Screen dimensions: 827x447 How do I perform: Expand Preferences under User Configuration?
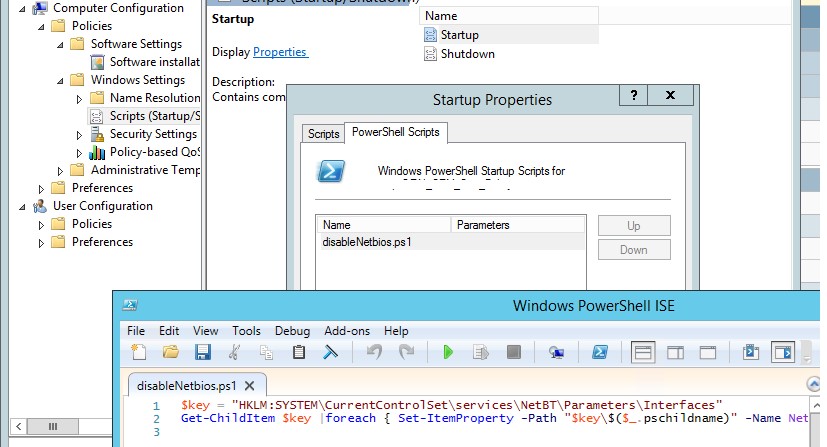pos(41,243)
